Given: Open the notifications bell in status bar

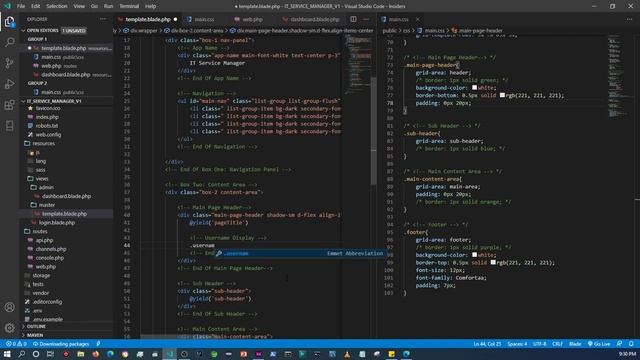Looking at the screenshot, I should coord(631,344).
